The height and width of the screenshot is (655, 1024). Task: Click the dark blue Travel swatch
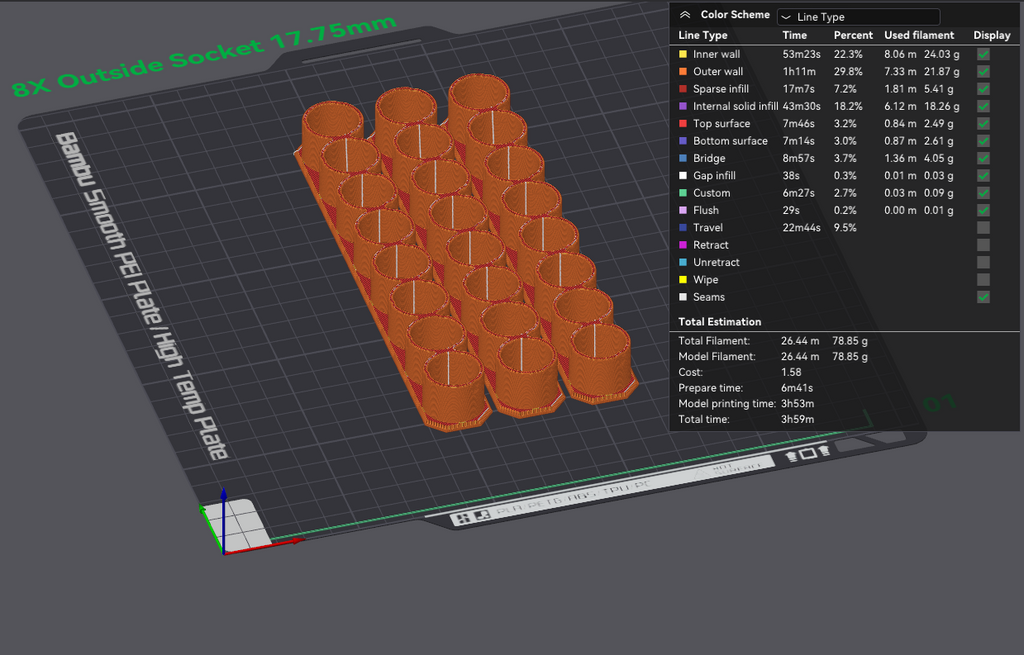683,227
